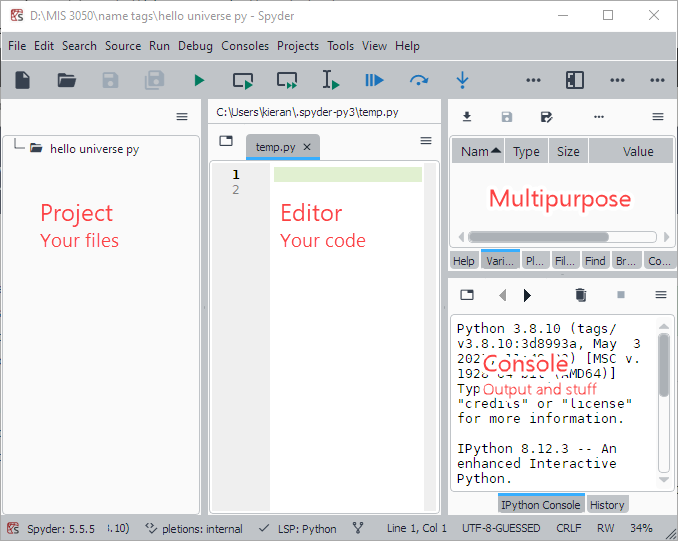Click the Save file toolbar icon
Viewport: 678px width, 541px height.
pyautogui.click(x=110, y=80)
